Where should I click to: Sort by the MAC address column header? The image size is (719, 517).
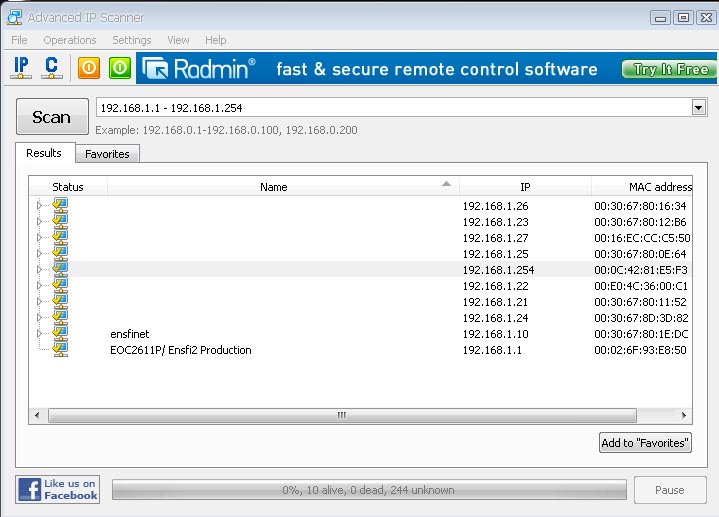click(x=642, y=187)
